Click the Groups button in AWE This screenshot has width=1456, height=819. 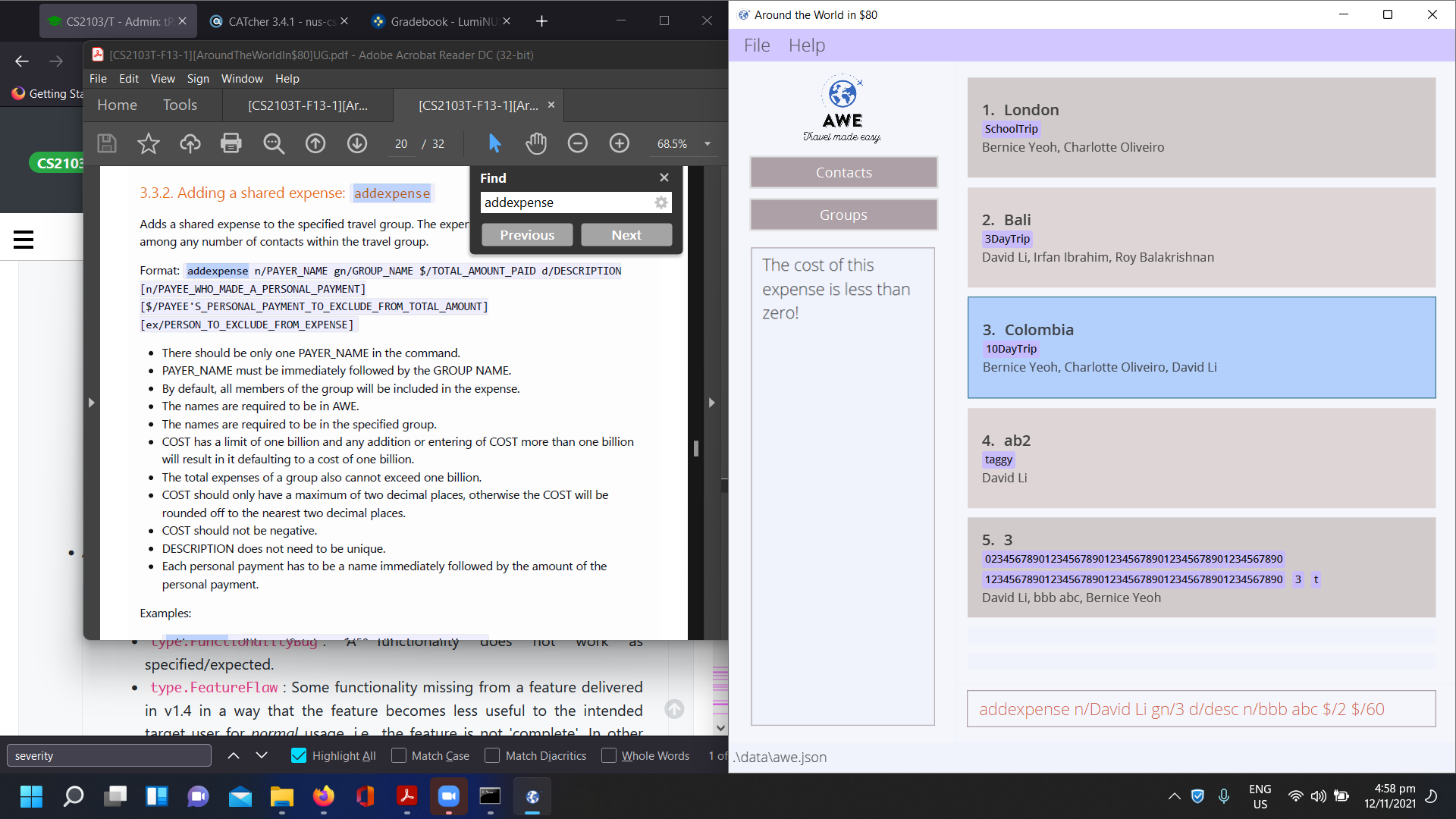843,215
